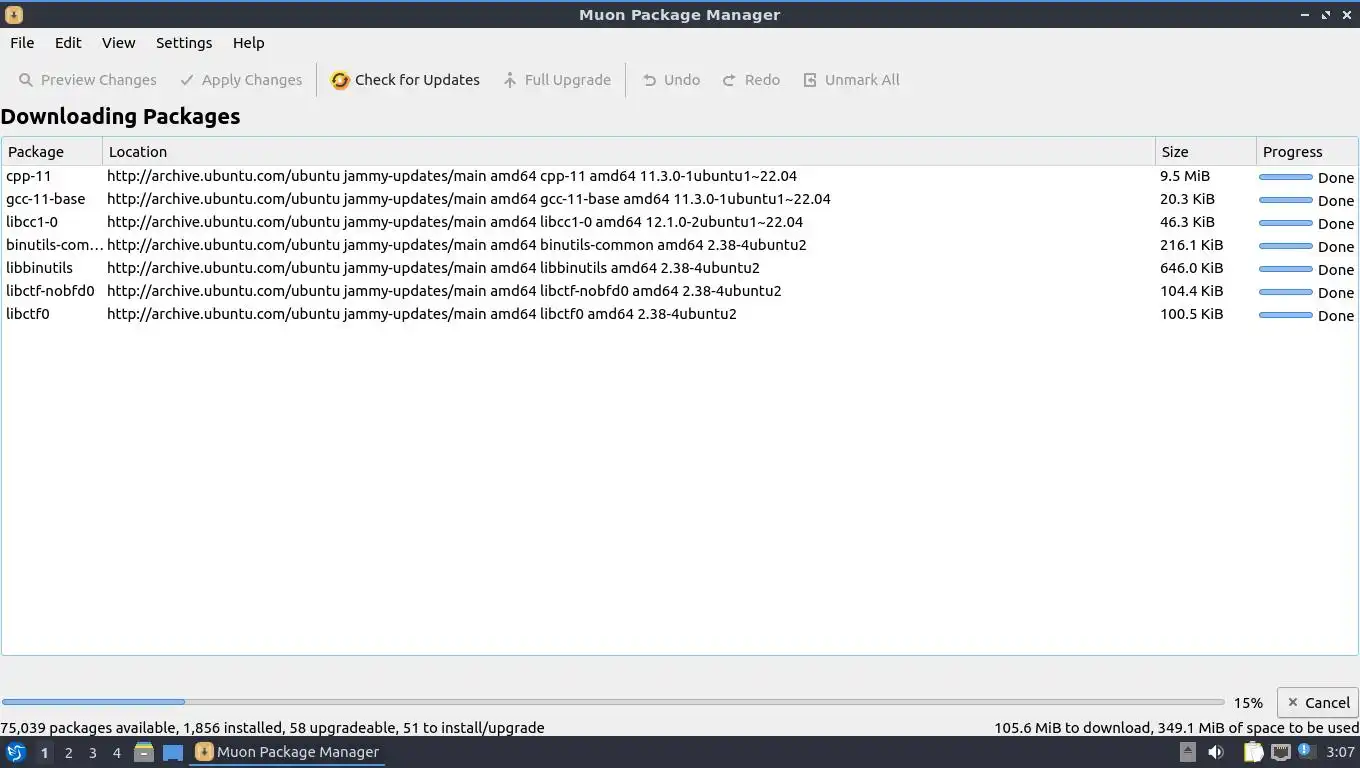Select the libcc1-0 package row
1360x768 pixels.
[x=680, y=222]
